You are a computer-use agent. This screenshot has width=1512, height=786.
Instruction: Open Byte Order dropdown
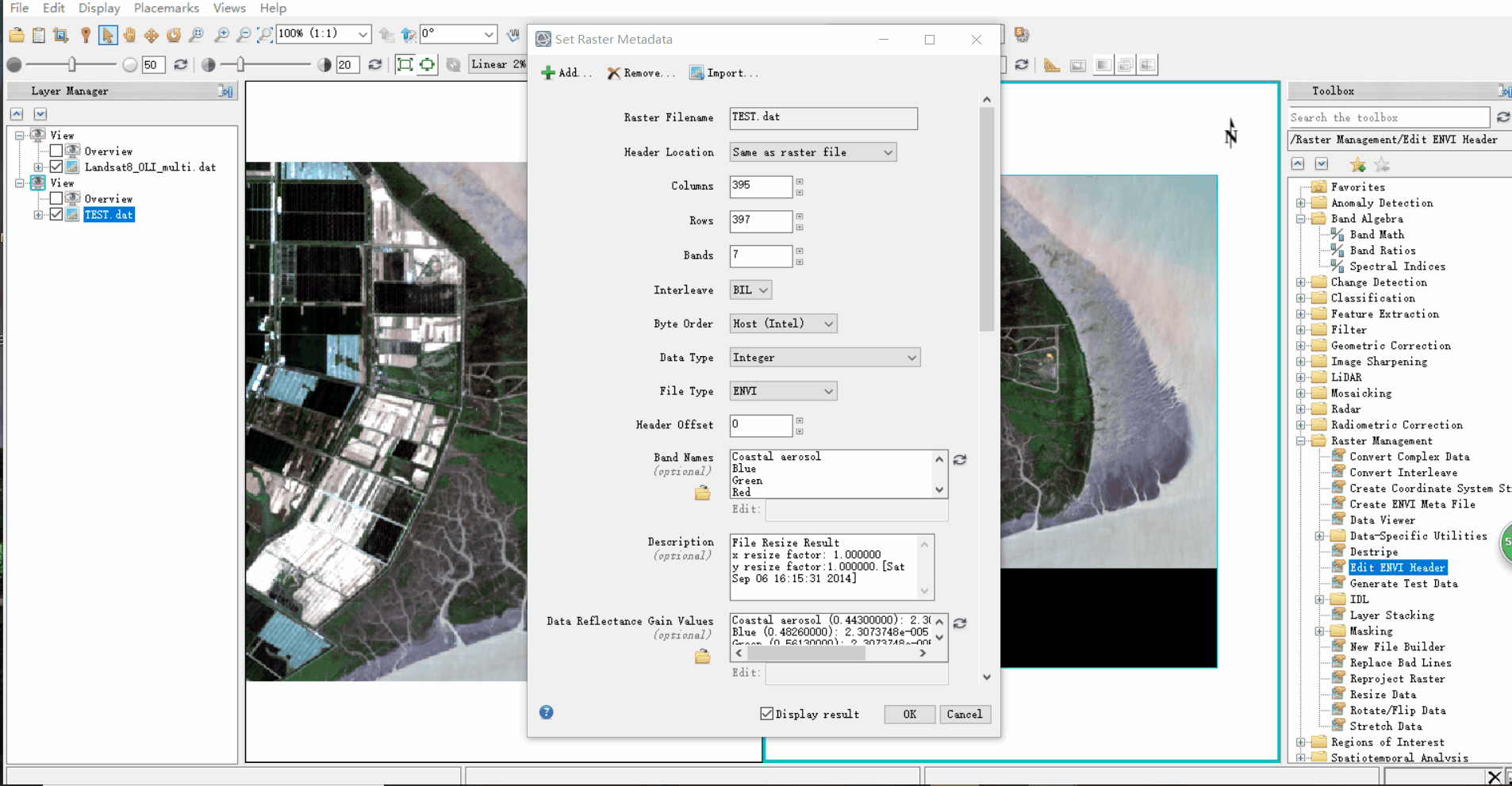tap(784, 324)
